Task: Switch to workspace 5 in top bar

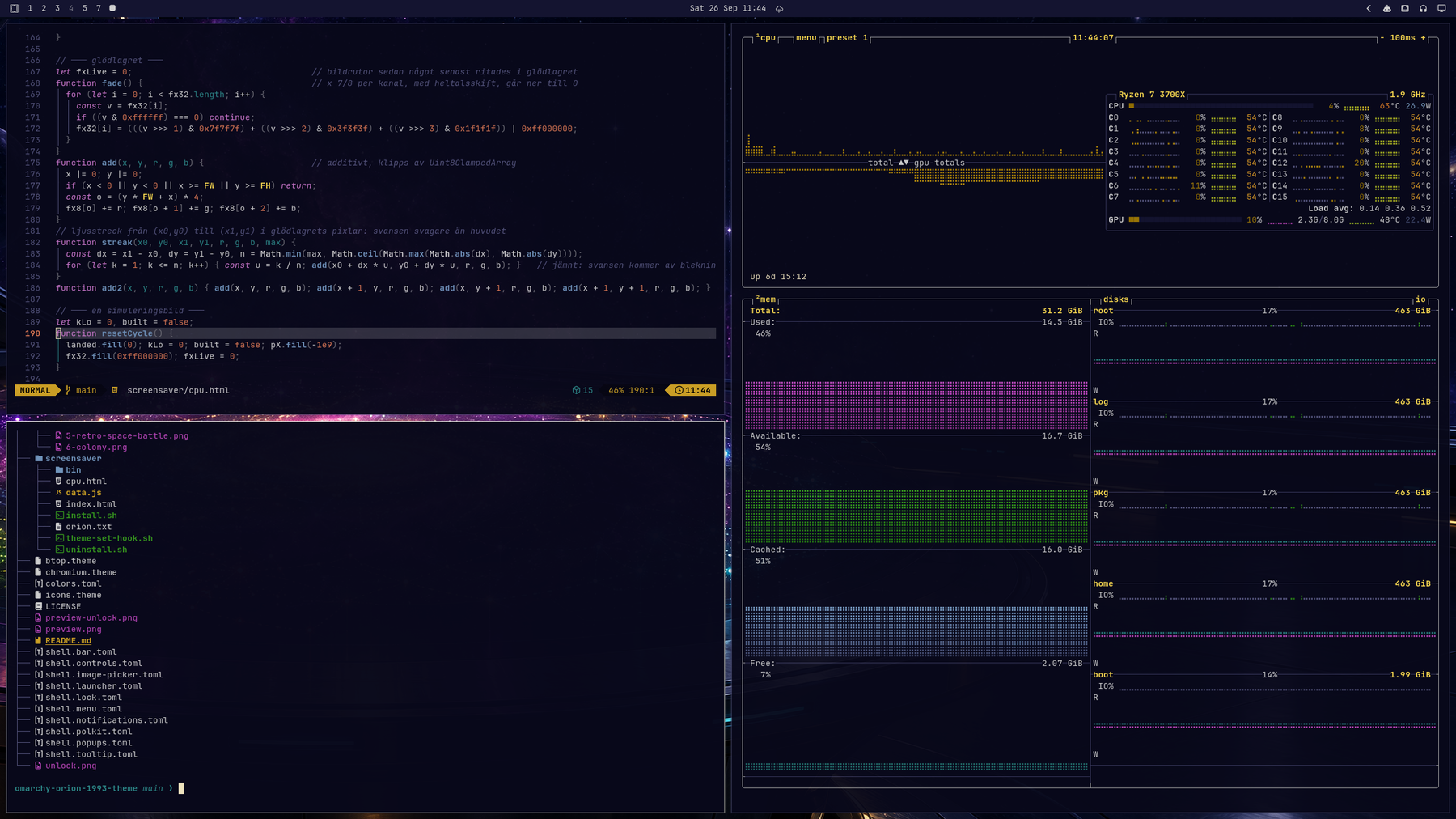Action: 85,8
